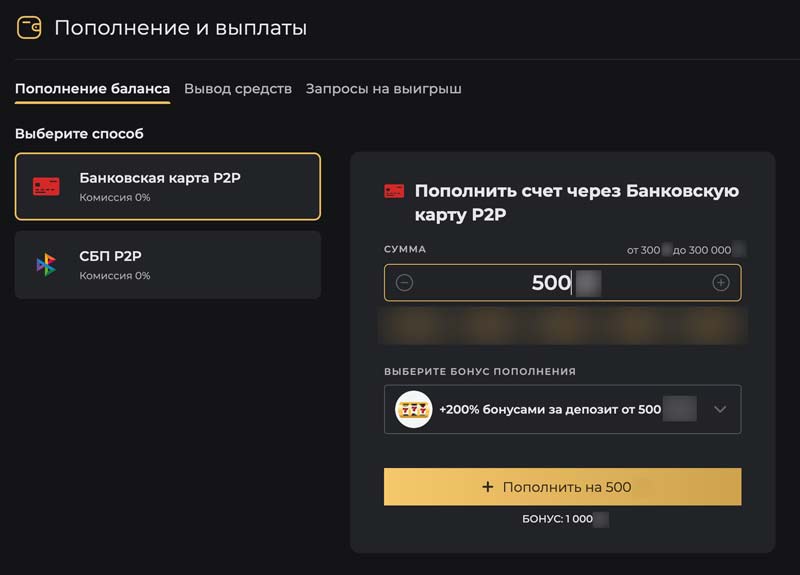Click the colorful СБП logo icon
800x575 pixels.
click(46, 265)
